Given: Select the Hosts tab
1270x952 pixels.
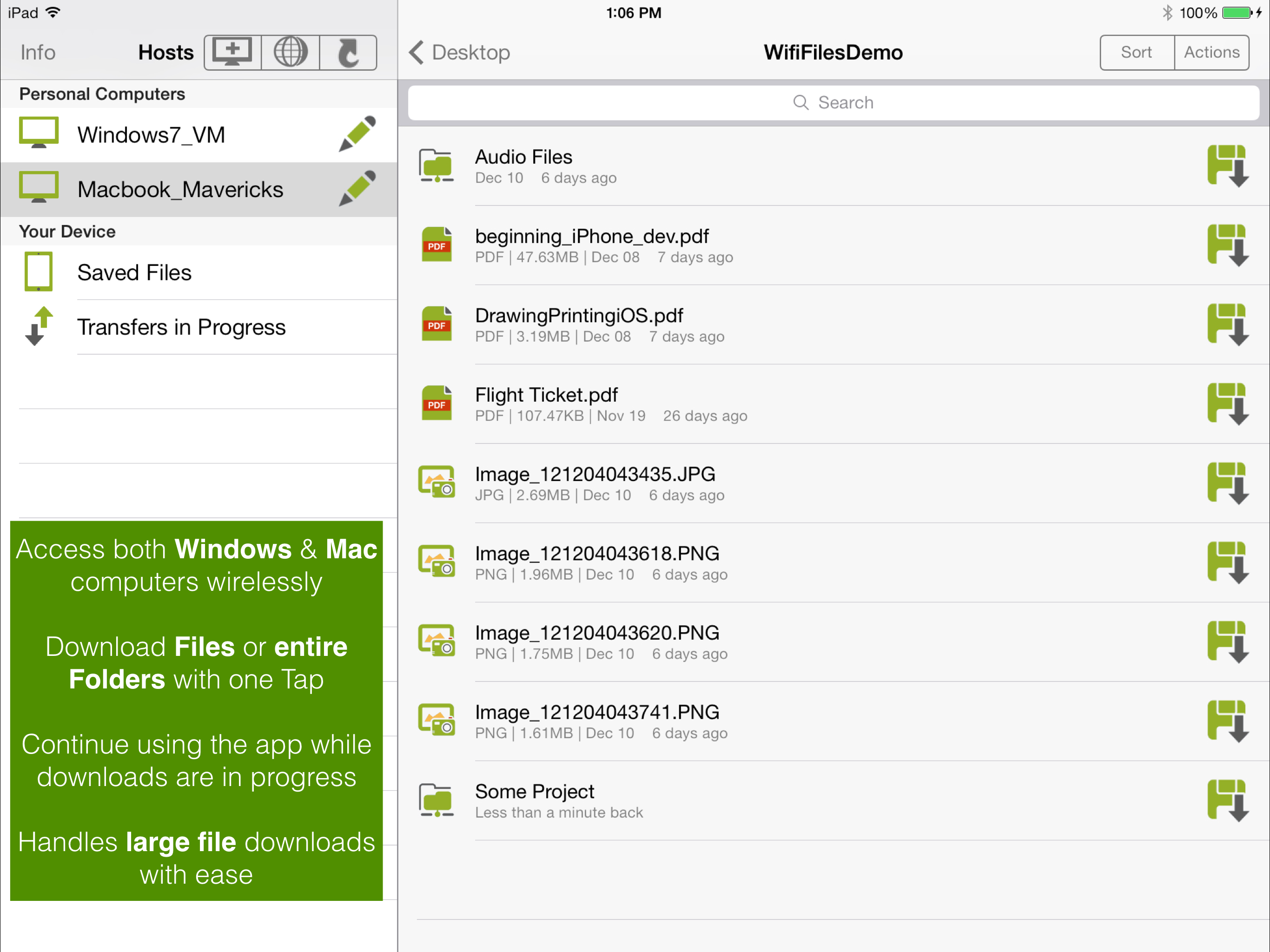Looking at the screenshot, I should click(x=165, y=52).
